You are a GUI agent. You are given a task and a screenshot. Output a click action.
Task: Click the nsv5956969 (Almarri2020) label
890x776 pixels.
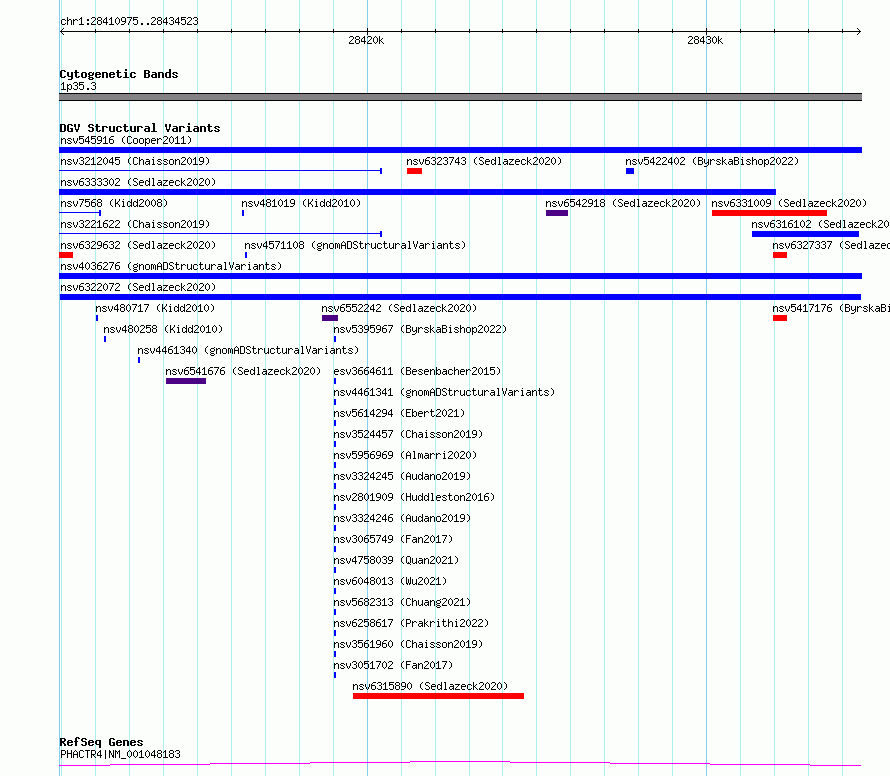point(405,455)
